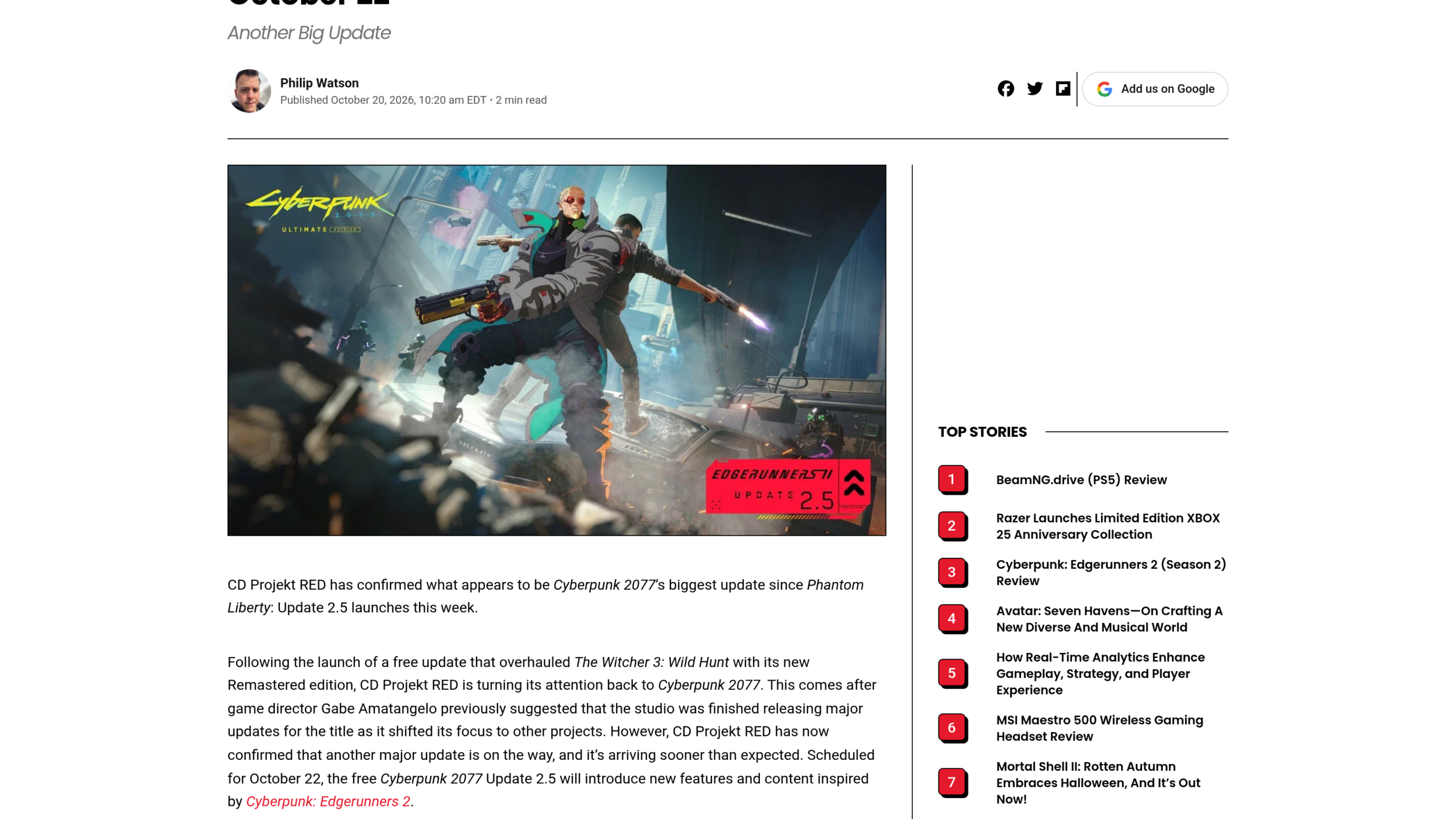Viewport: 1456px width, 819px height.
Task: Click the TOP STORIES heading
Action: coord(982,432)
